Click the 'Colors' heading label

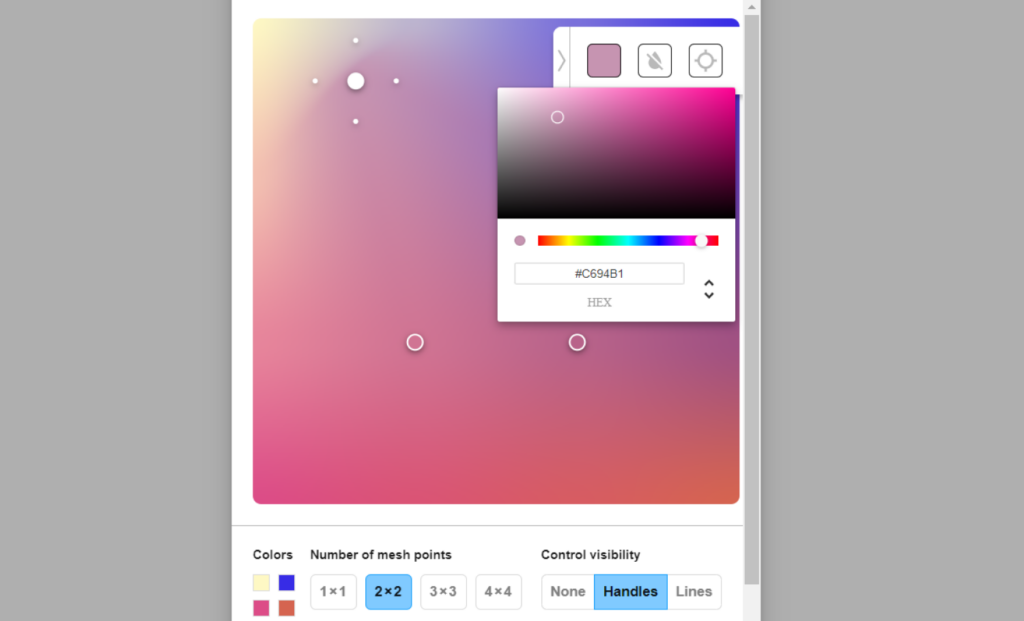pyautogui.click(x=272, y=554)
